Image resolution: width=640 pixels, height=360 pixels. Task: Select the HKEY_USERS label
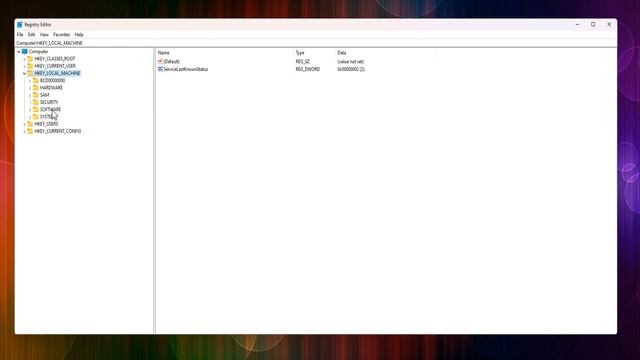coord(46,124)
